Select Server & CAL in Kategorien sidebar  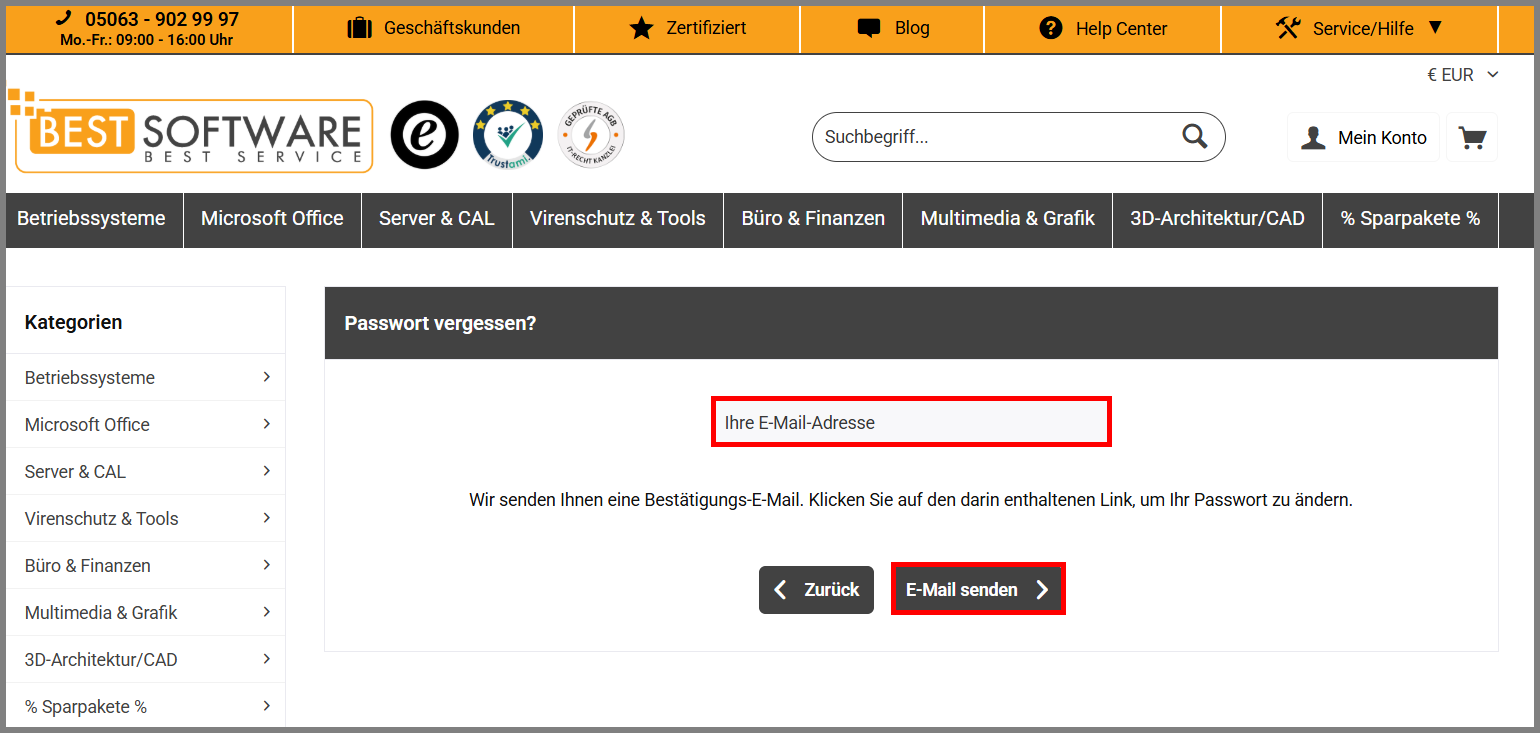145,471
